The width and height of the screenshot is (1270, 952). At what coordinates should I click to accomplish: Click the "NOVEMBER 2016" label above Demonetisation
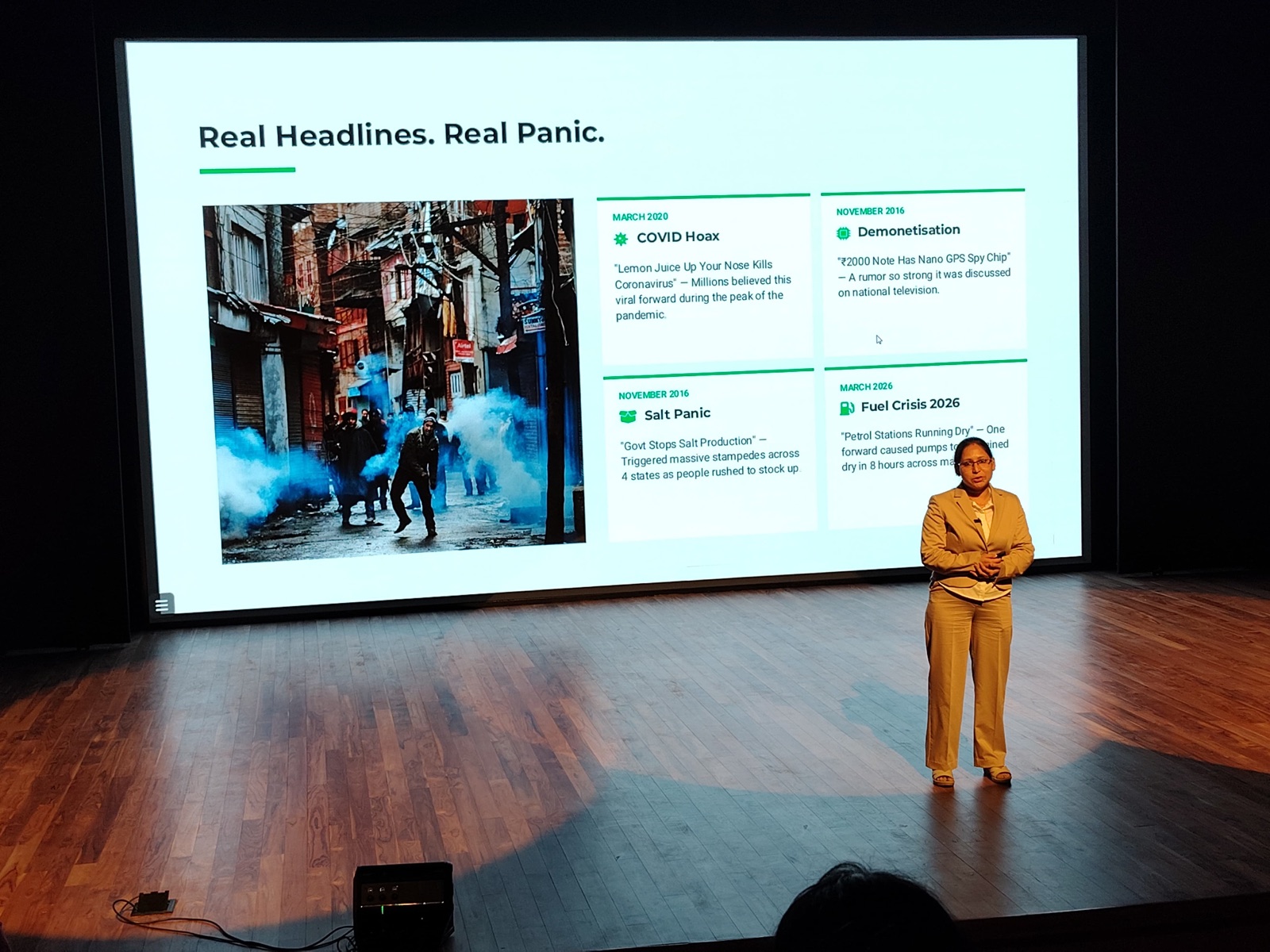pos(870,211)
